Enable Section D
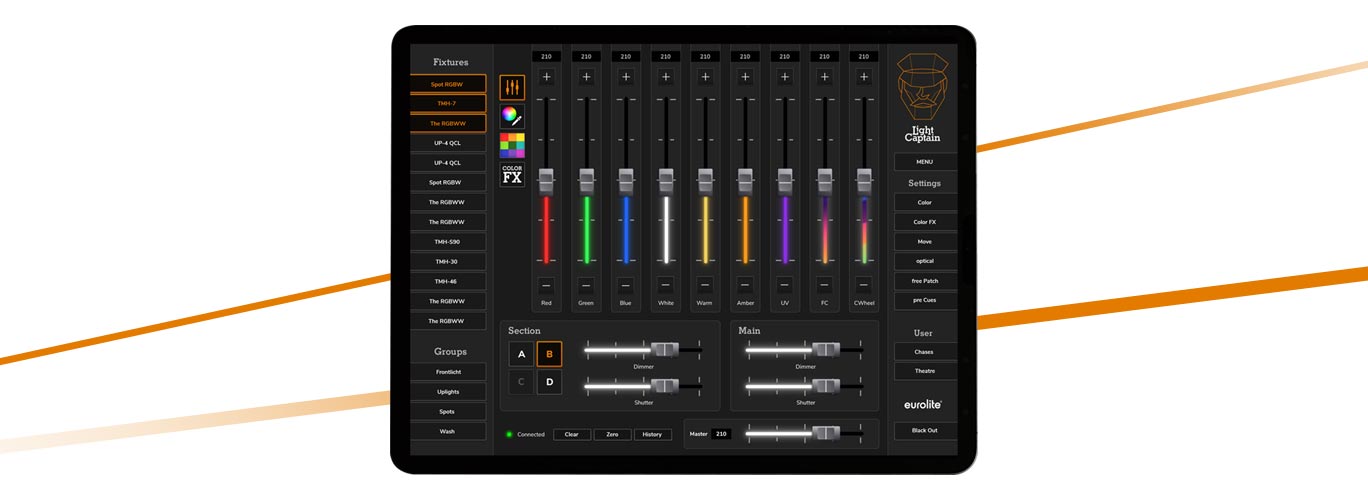Image resolution: width=1368 pixels, height=500 pixels. 549,382
